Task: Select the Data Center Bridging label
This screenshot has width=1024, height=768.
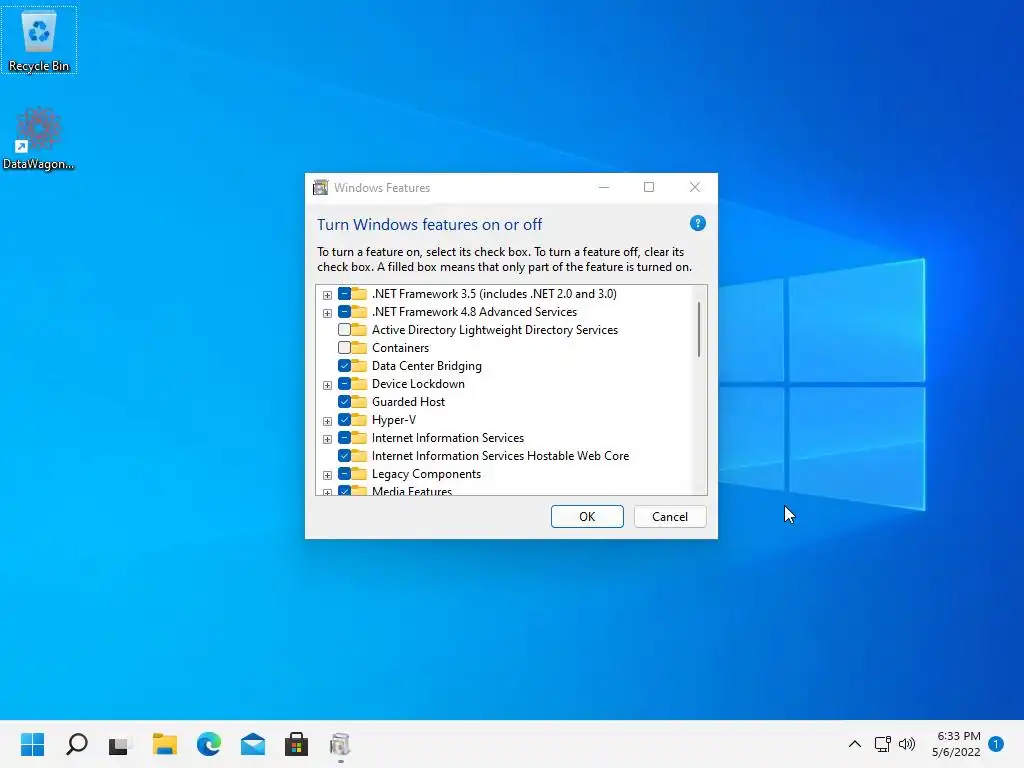Action: [x=426, y=366]
